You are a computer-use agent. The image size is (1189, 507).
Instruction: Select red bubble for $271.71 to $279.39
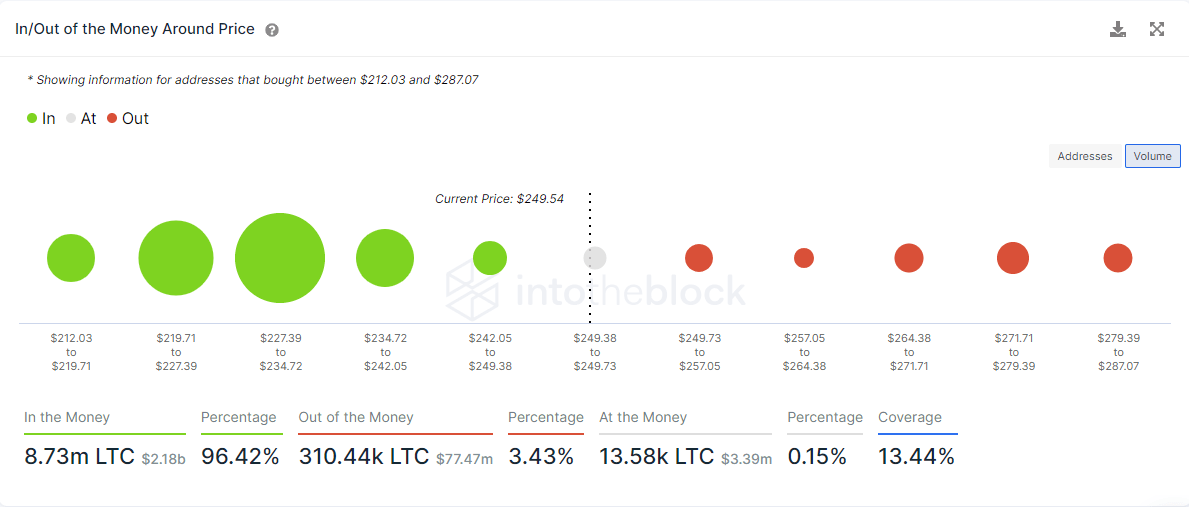point(1013,258)
